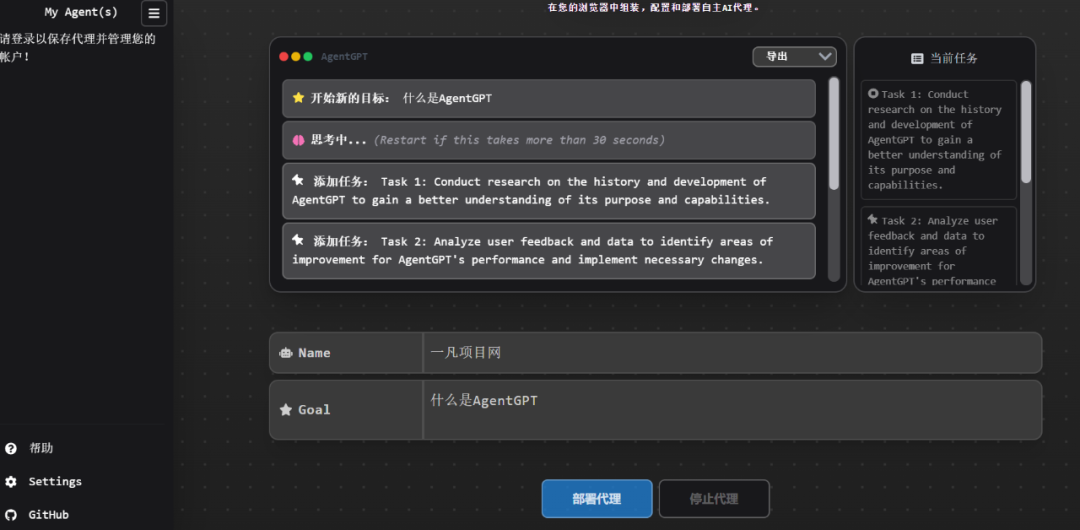Click the 请登录以保存代理 login notice

point(78,48)
